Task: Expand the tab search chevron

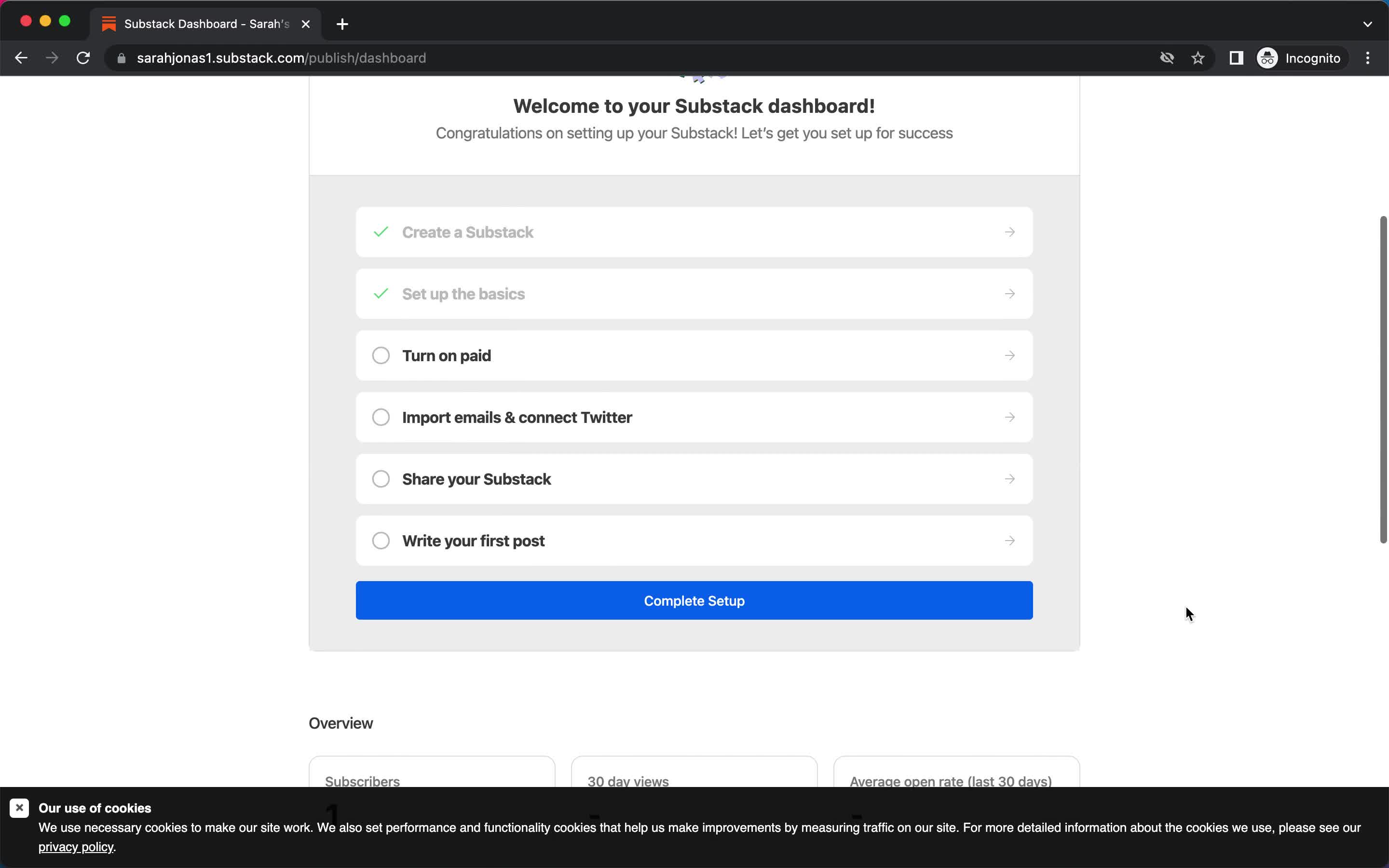Action: [x=1367, y=24]
